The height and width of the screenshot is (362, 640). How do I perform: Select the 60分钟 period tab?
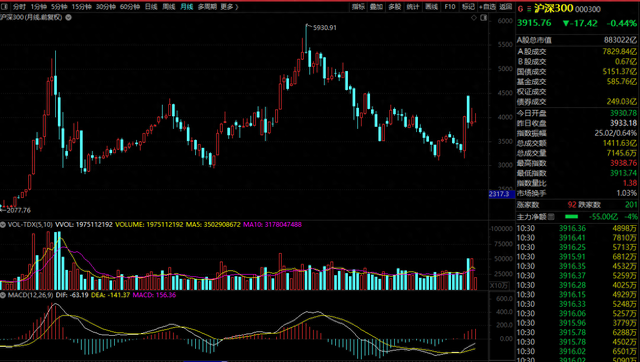(x=130, y=7)
